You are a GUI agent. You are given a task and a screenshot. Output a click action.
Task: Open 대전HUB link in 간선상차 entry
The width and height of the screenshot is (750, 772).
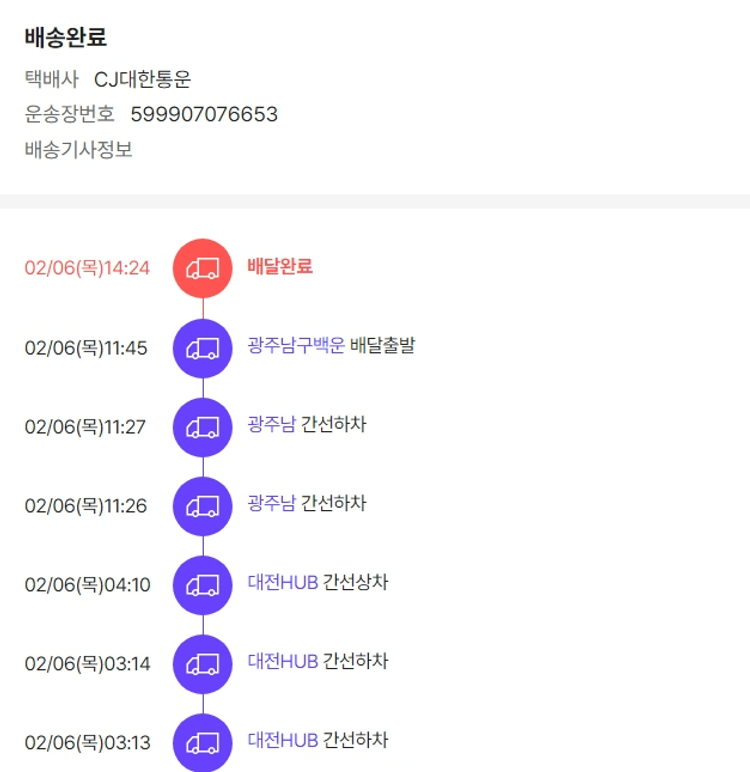(x=283, y=583)
